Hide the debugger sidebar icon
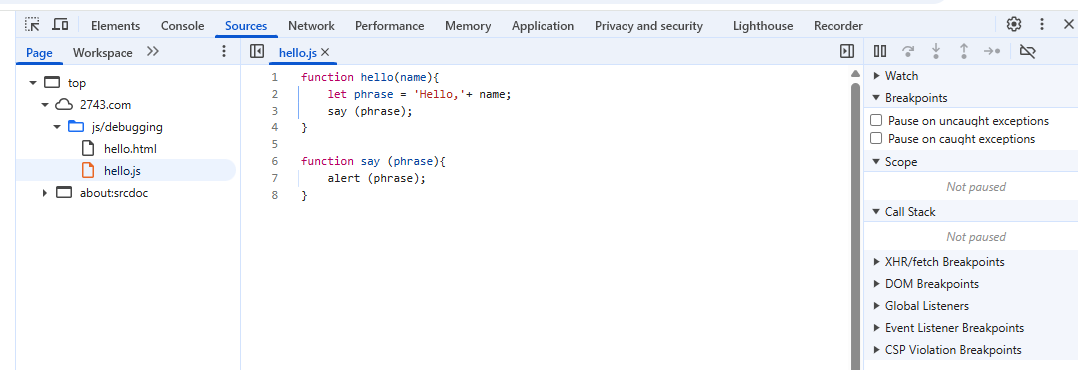This screenshot has height=370, width=1078. 847,52
